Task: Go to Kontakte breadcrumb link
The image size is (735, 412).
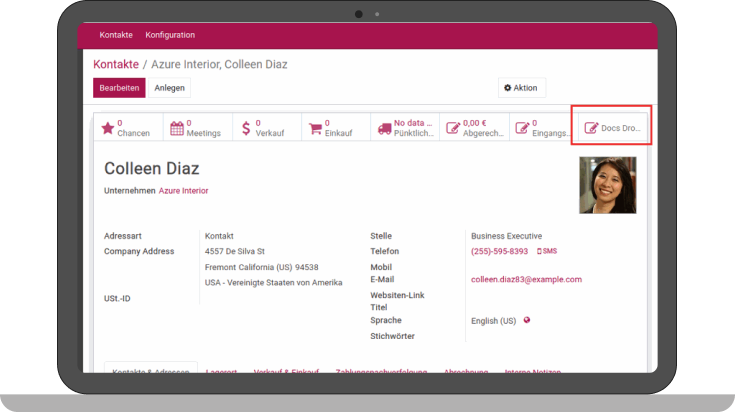Action: (116, 64)
